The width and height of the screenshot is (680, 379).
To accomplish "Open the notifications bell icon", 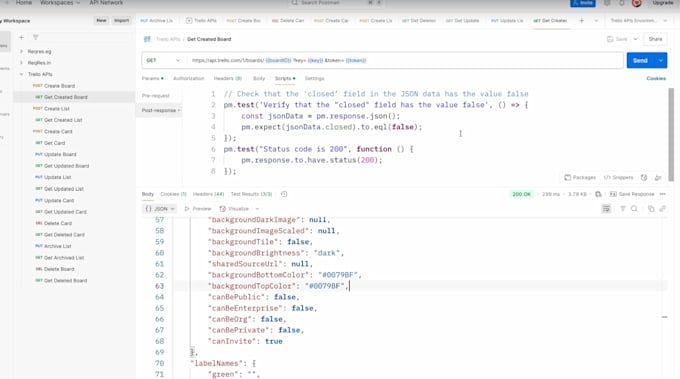I will click(621, 3).
